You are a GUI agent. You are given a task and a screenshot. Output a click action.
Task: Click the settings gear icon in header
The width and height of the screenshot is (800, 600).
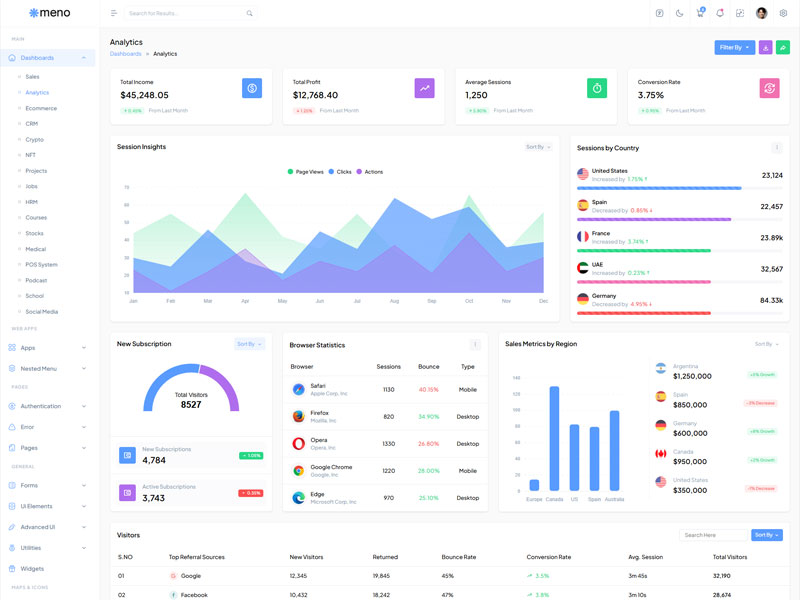pyautogui.click(x=783, y=13)
